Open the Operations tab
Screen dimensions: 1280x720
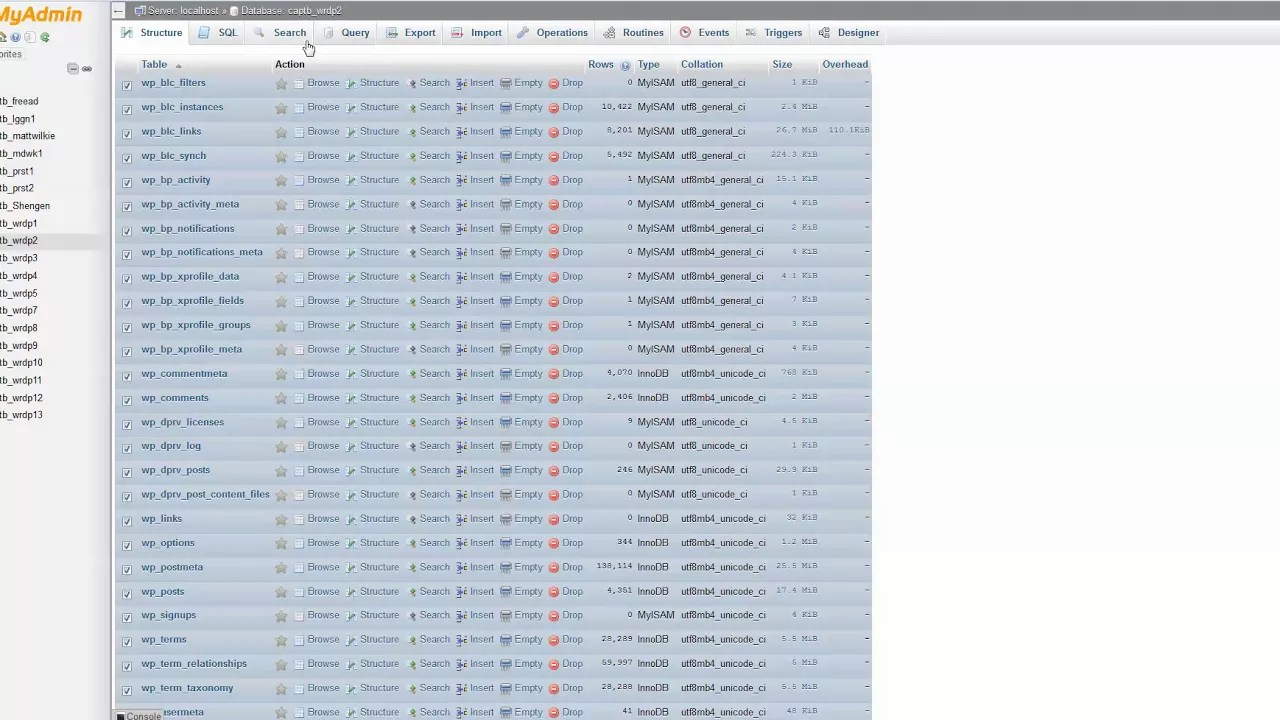[x=552, y=33]
